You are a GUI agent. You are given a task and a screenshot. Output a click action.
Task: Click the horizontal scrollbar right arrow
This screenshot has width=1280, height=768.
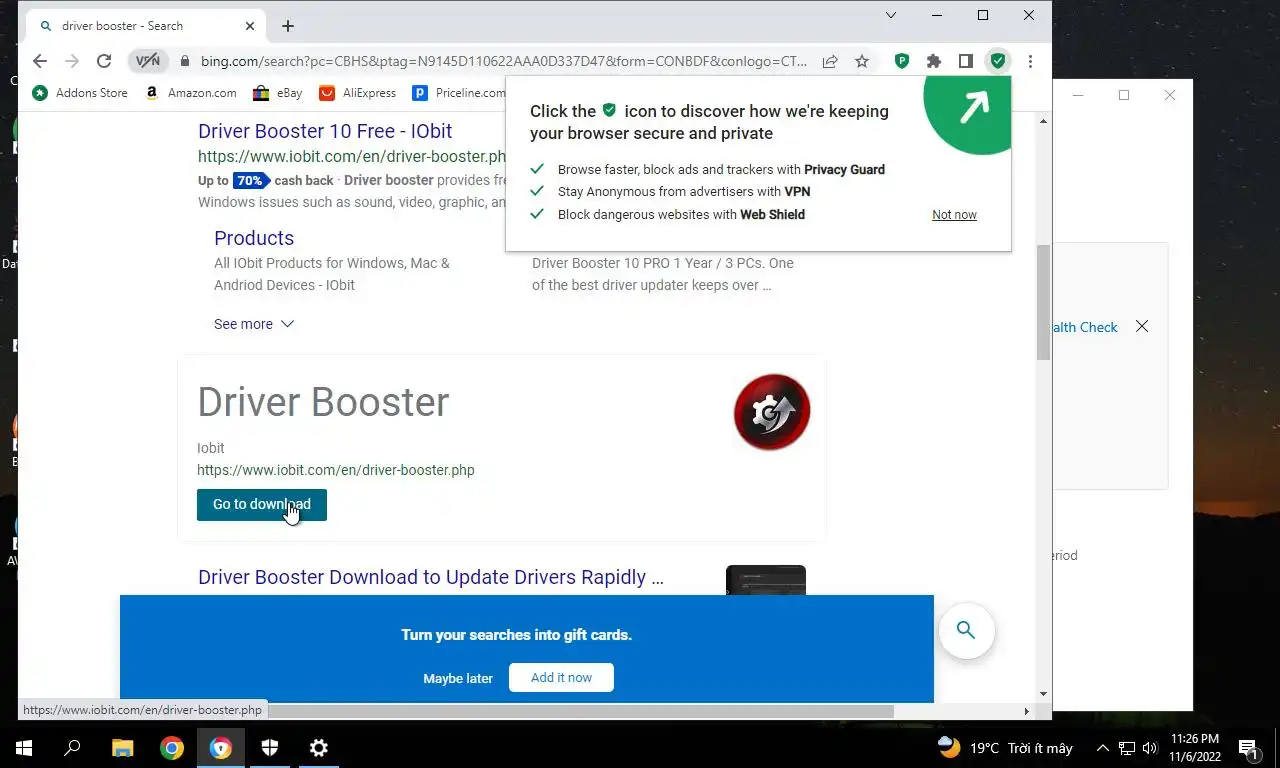tap(1026, 711)
